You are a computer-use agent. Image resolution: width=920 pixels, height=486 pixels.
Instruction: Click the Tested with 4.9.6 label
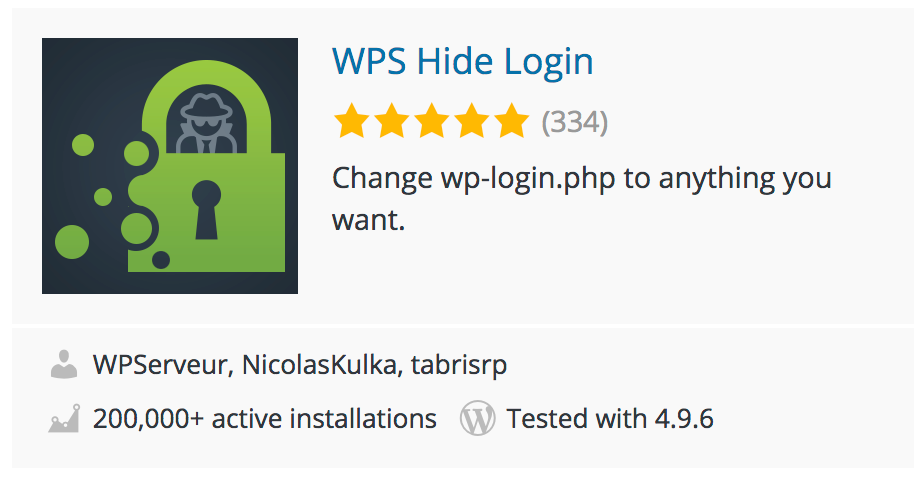click(x=610, y=418)
